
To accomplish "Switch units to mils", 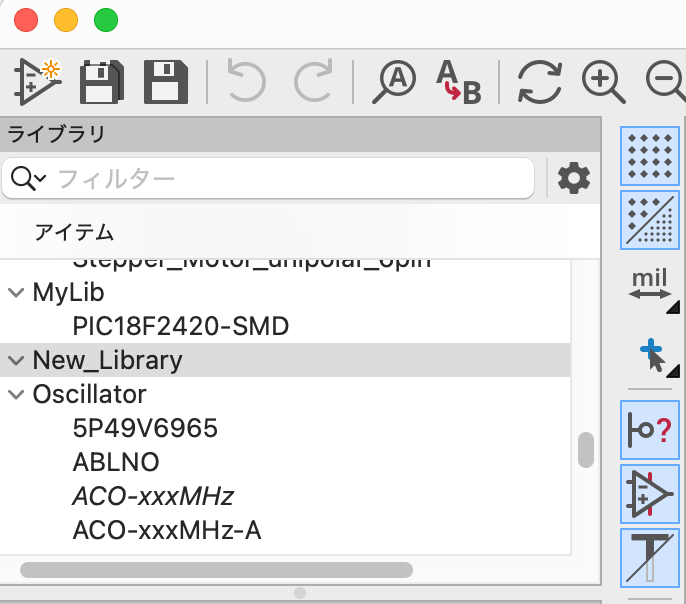I will coord(650,284).
